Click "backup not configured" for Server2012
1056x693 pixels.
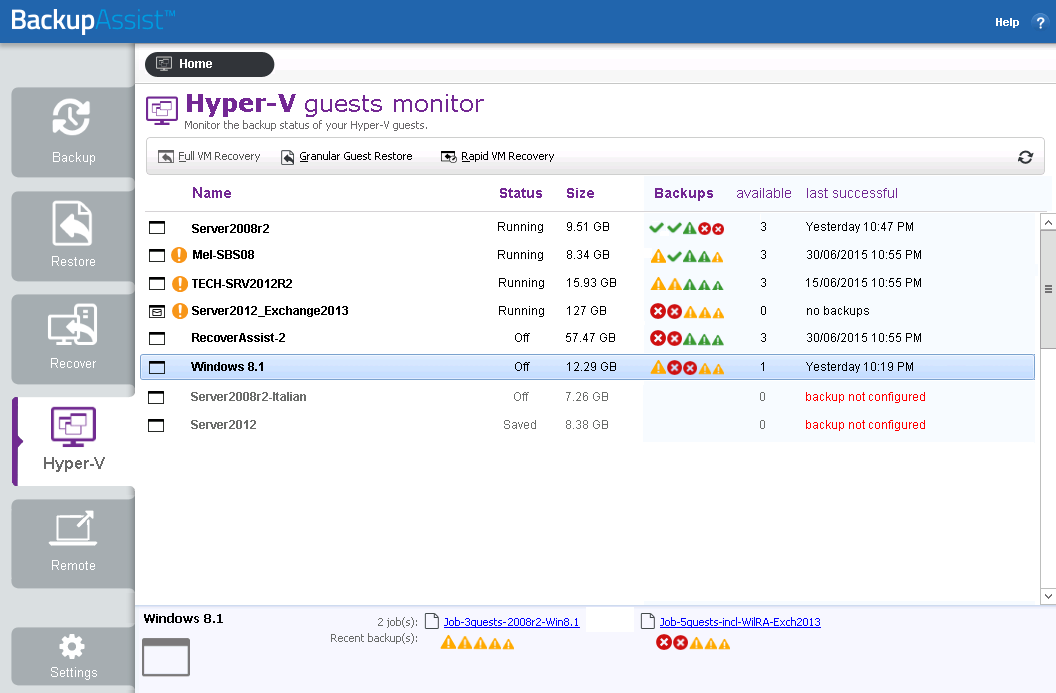[x=865, y=425]
